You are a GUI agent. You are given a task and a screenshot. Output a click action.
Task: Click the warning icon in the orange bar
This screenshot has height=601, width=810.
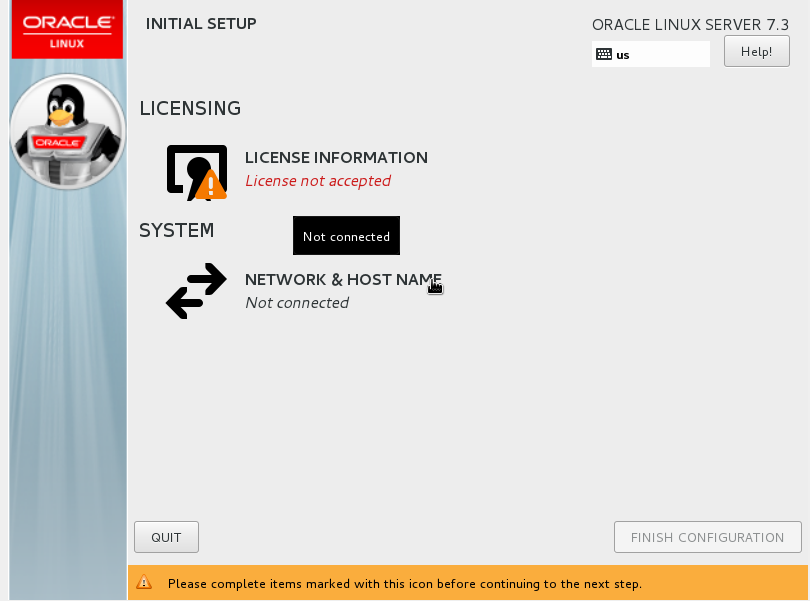(x=144, y=582)
